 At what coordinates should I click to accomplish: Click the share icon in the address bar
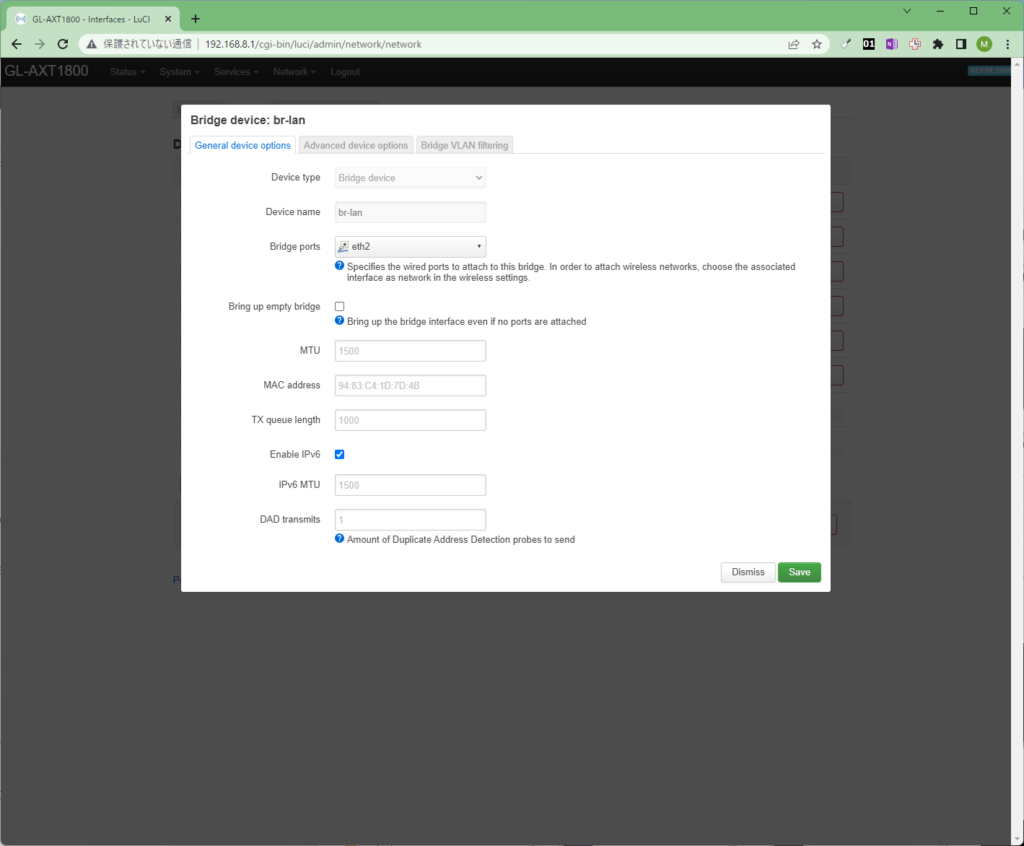point(793,43)
